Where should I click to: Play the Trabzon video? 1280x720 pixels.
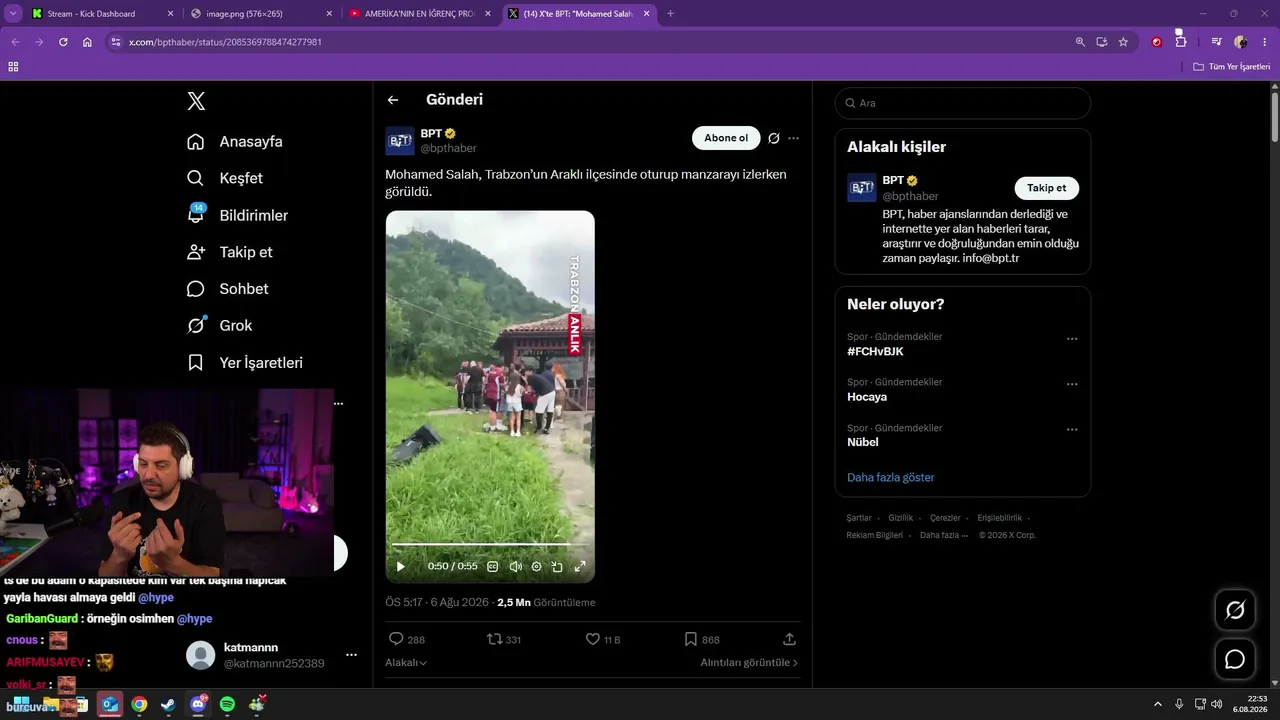(x=401, y=566)
